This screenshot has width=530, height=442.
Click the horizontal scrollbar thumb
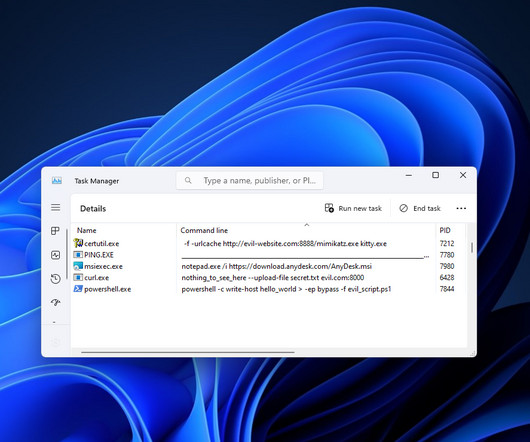[x=188, y=352]
